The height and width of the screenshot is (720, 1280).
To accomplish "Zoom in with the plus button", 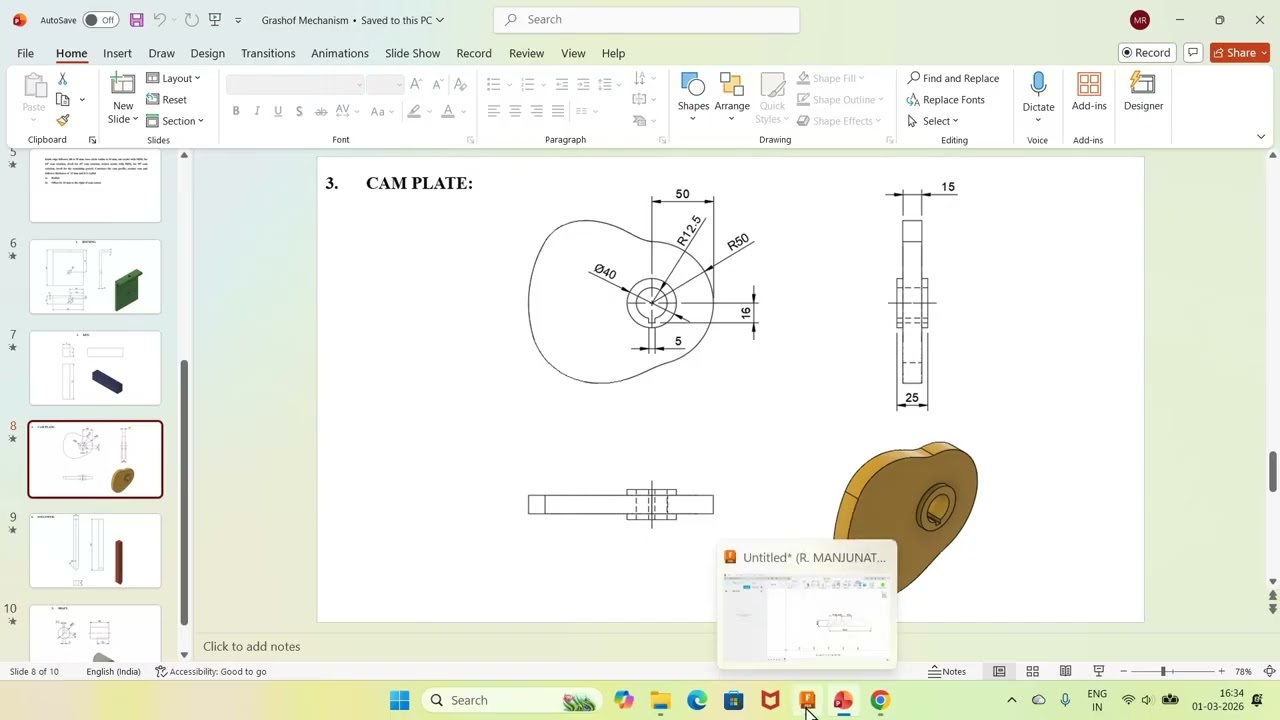I will click(1221, 671).
